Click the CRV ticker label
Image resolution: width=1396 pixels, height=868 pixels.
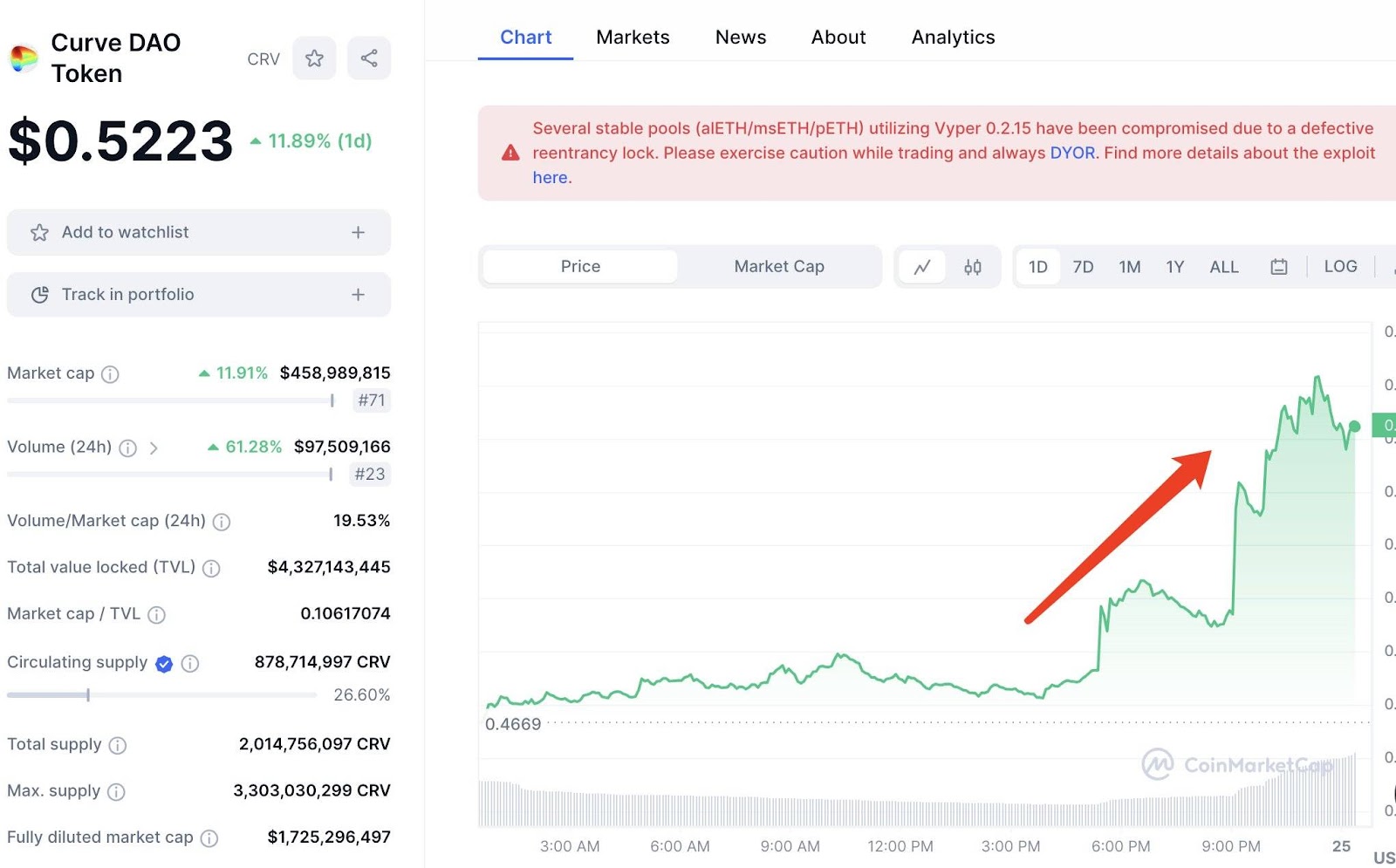pos(263,59)
